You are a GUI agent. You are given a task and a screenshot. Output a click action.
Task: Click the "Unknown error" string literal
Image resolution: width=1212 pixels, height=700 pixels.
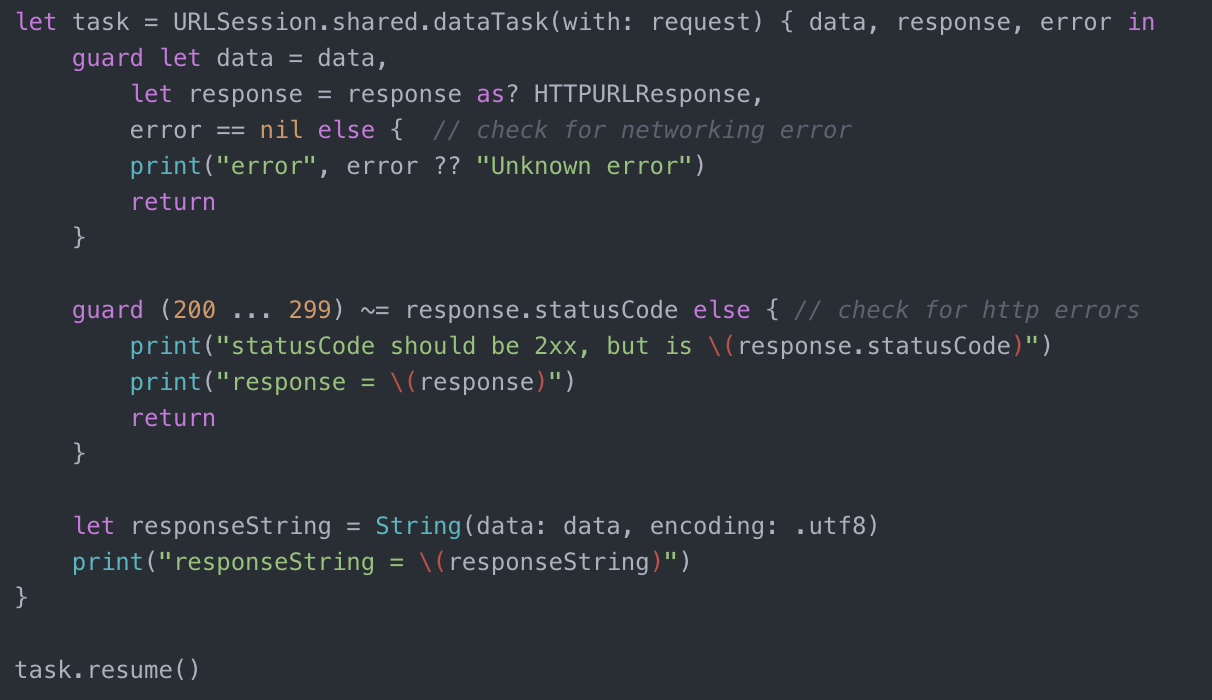(584, 166)
